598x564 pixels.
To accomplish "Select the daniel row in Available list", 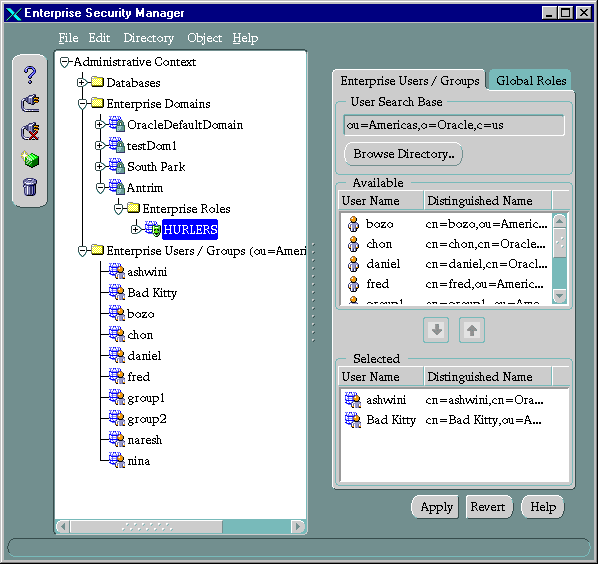I will pos(446,264).
